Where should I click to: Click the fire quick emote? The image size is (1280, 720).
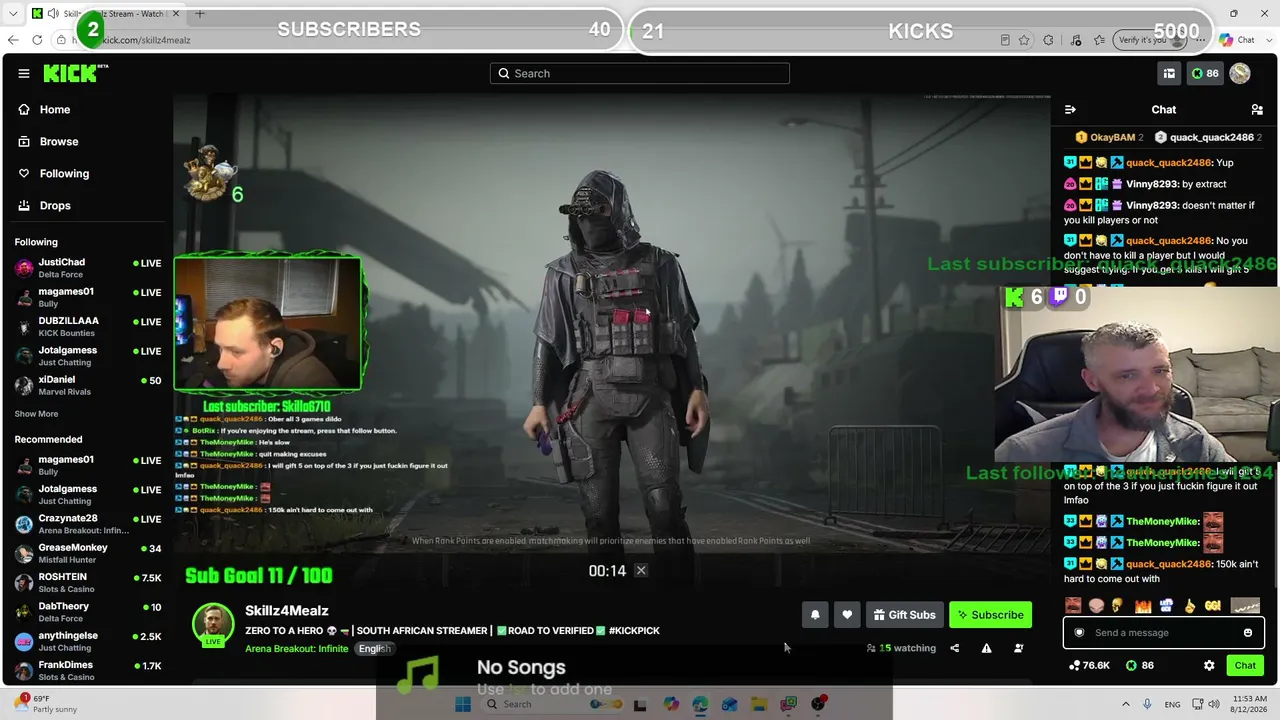tap(1143, 606)
